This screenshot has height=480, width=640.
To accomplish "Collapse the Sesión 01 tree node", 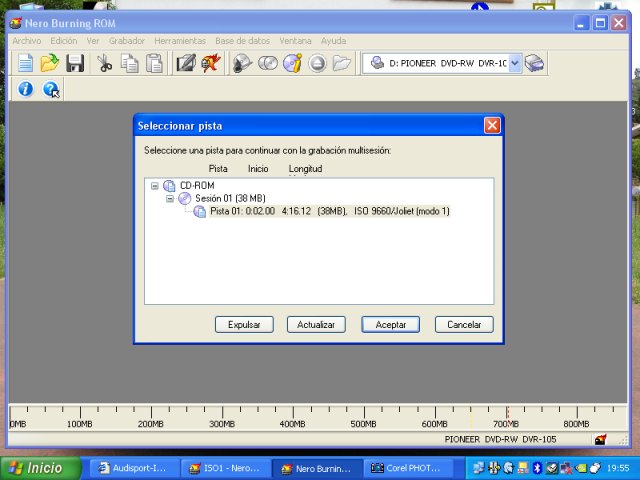I will click(x=170, y=199).
